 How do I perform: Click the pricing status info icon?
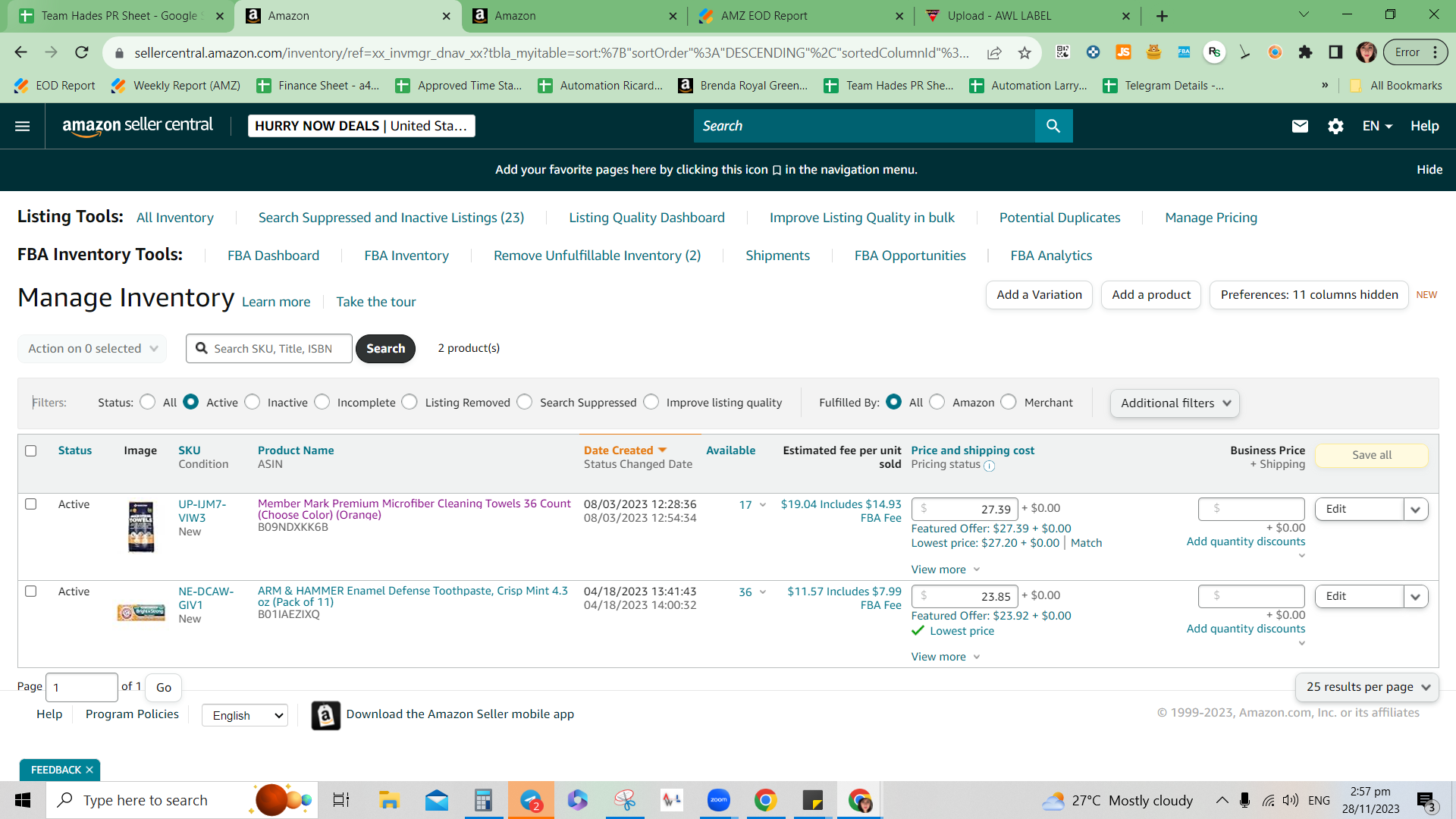[x=989, y=466]
